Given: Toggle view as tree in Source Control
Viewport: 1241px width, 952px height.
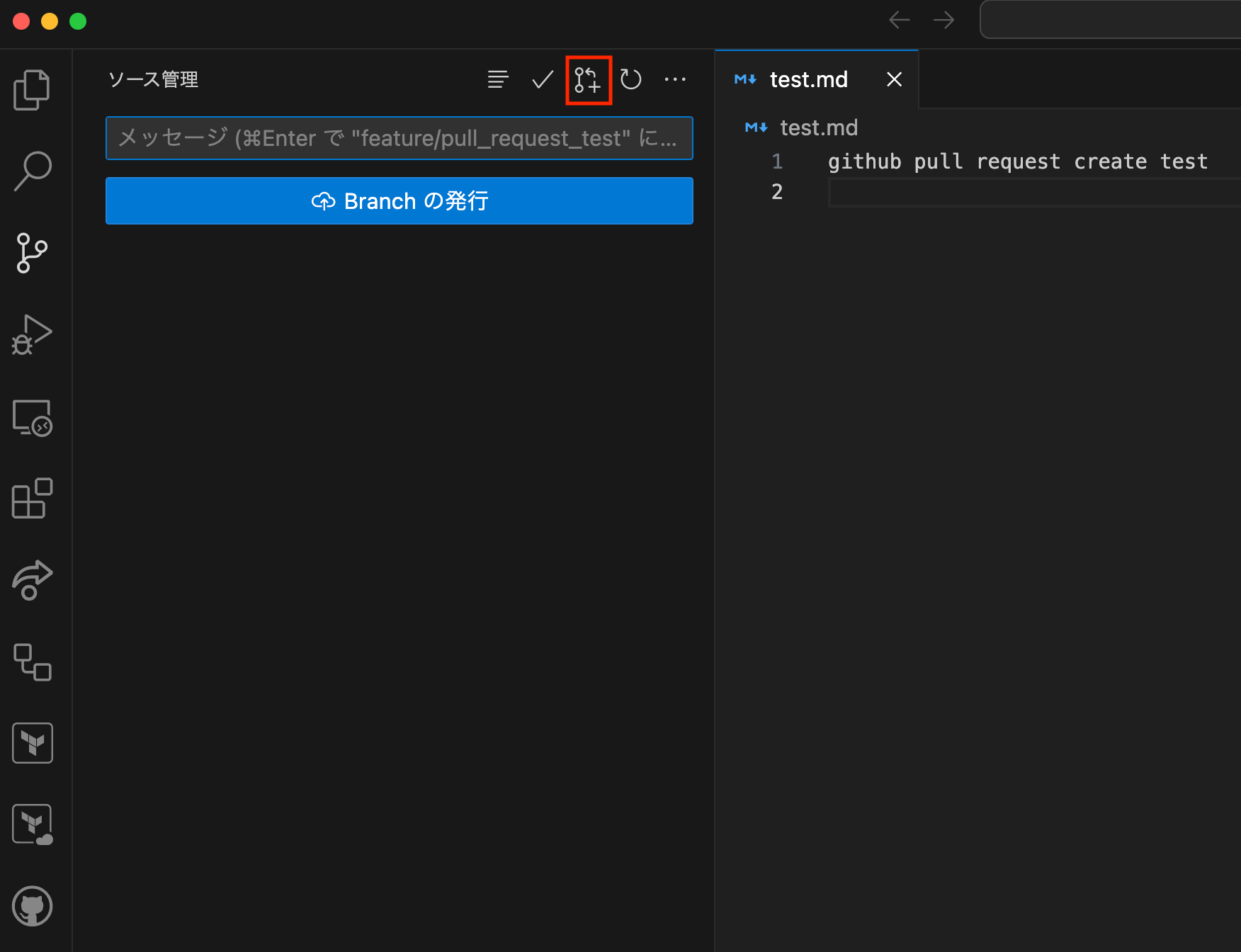Looking at the screenshot, I should click(x=498, y=79).
